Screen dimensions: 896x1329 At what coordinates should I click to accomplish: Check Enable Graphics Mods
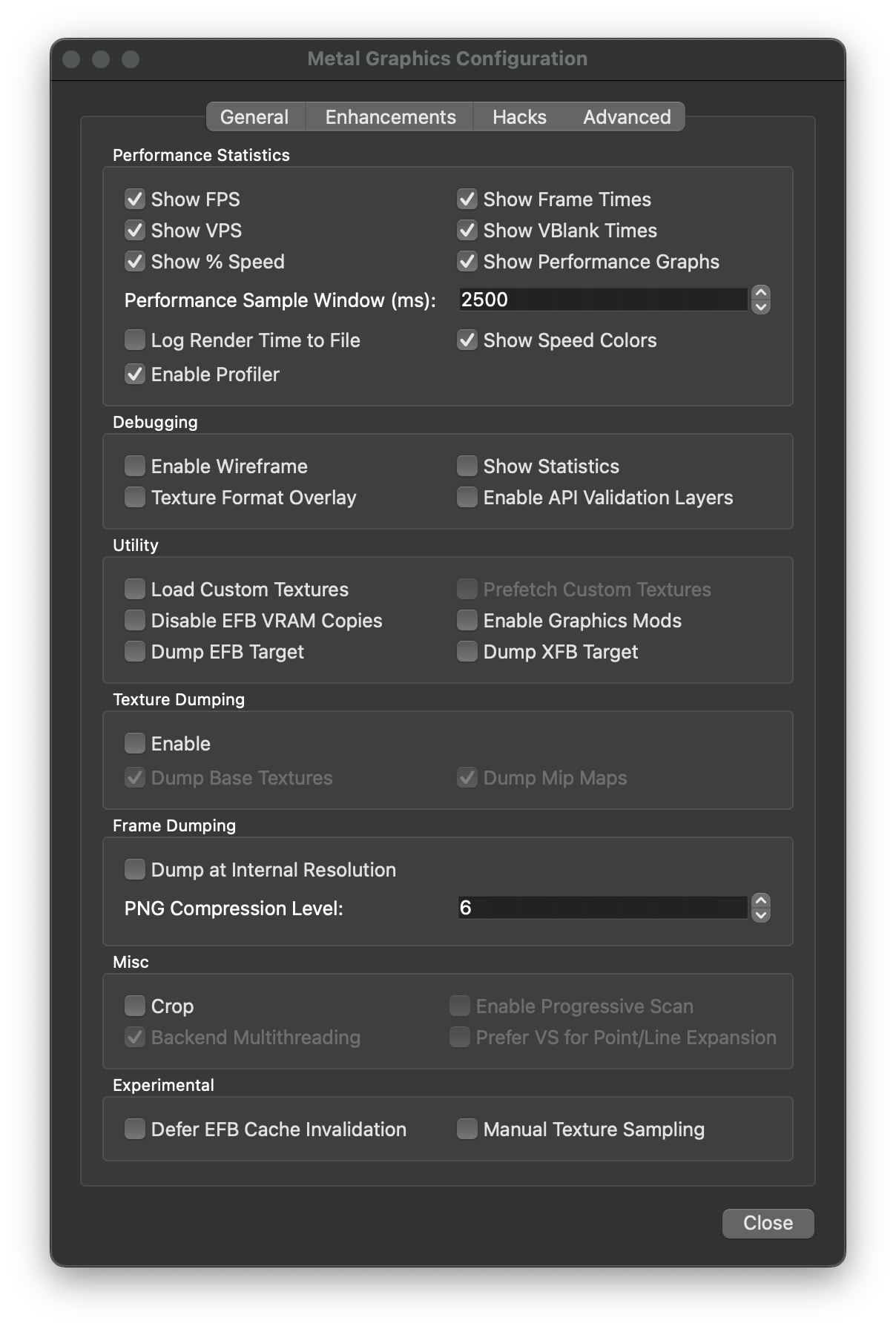tap(467, 621)
